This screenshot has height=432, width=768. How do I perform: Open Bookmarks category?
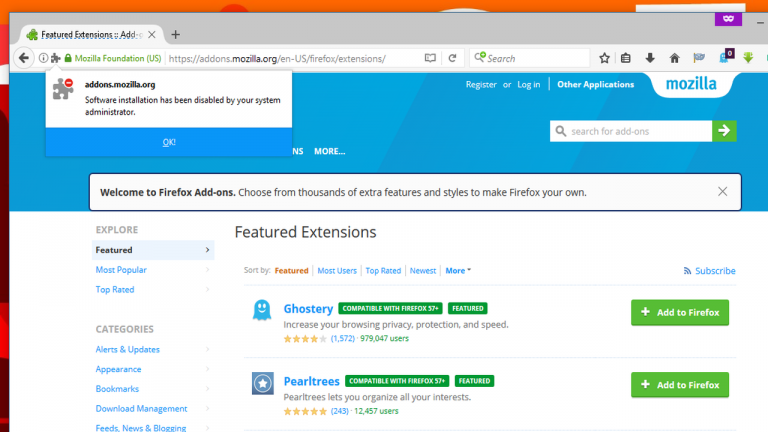pyautogui.click(x=117, y=388)
